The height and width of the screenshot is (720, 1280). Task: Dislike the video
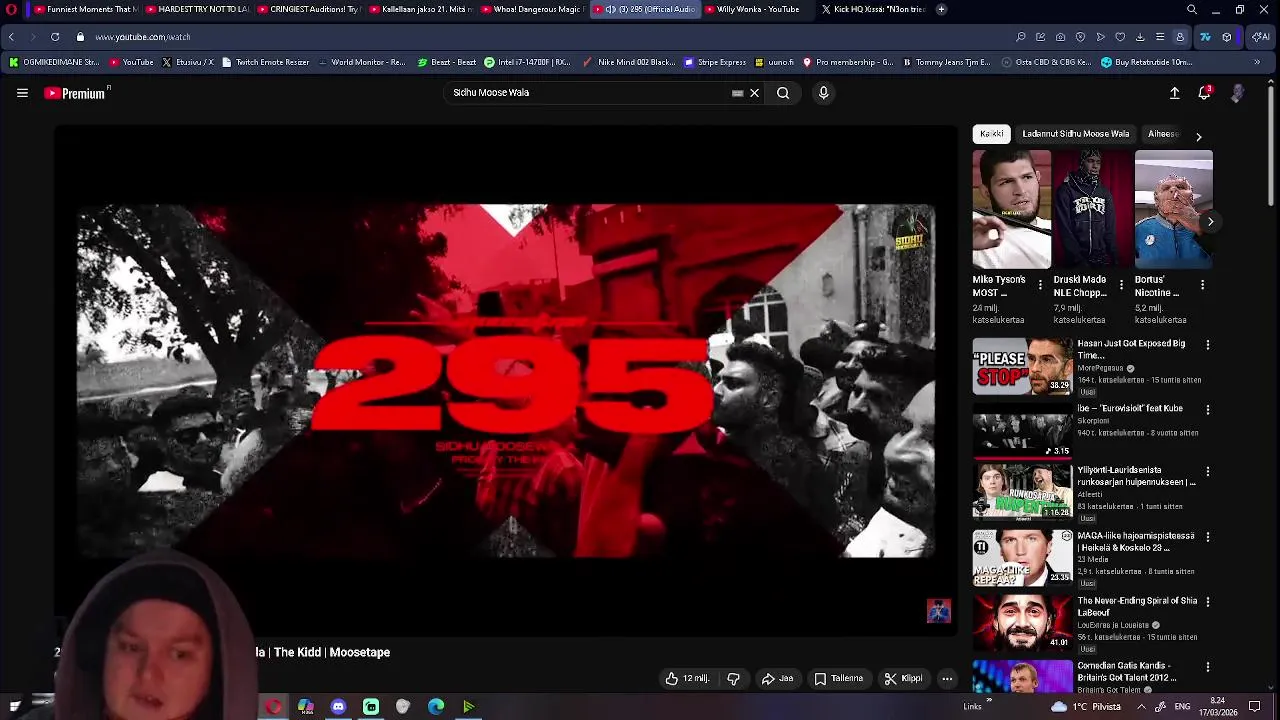click(x=733, y=679)
